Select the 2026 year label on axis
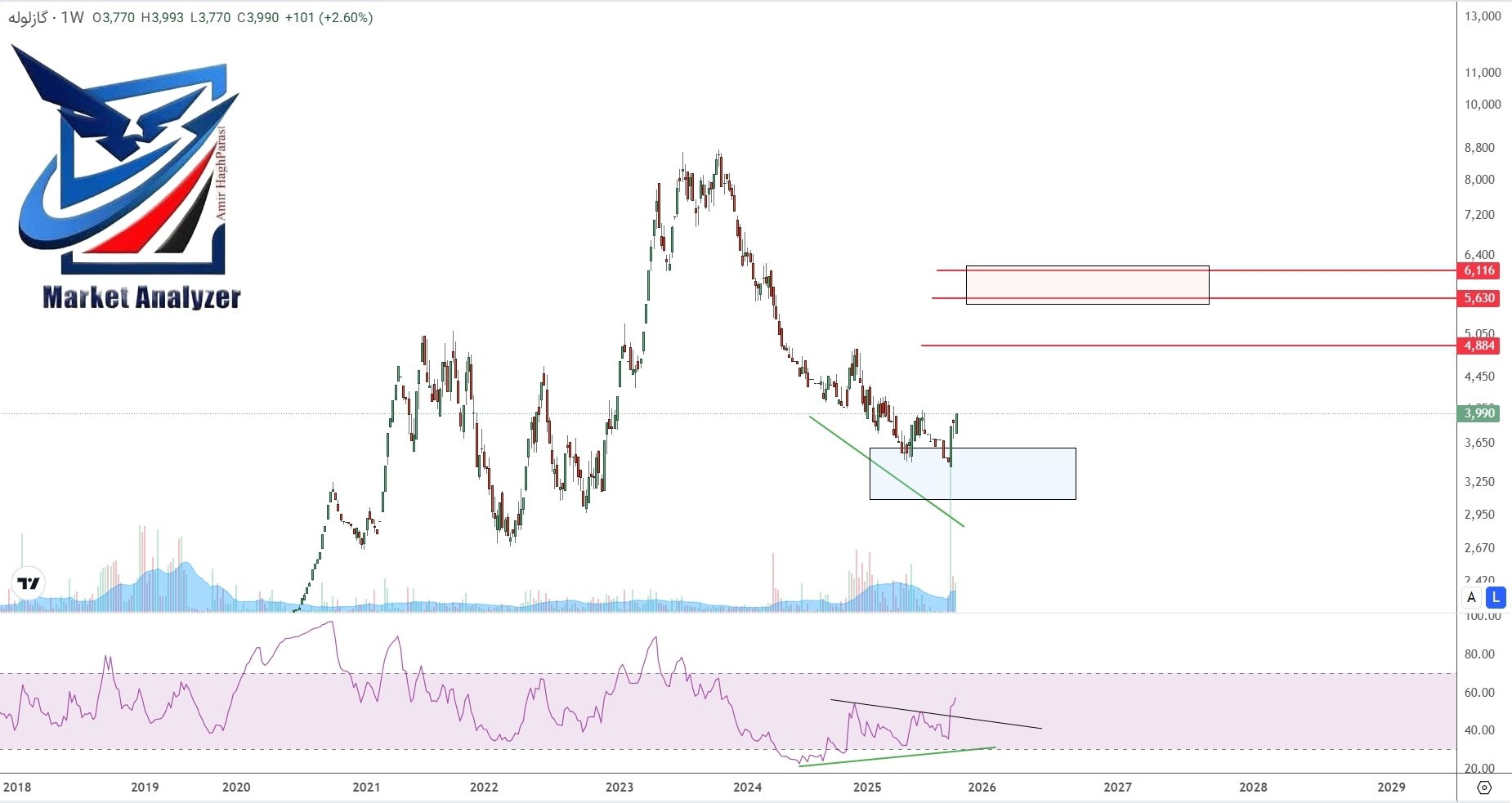This screenshot has width=1512, height=803. tap(983, 787)
